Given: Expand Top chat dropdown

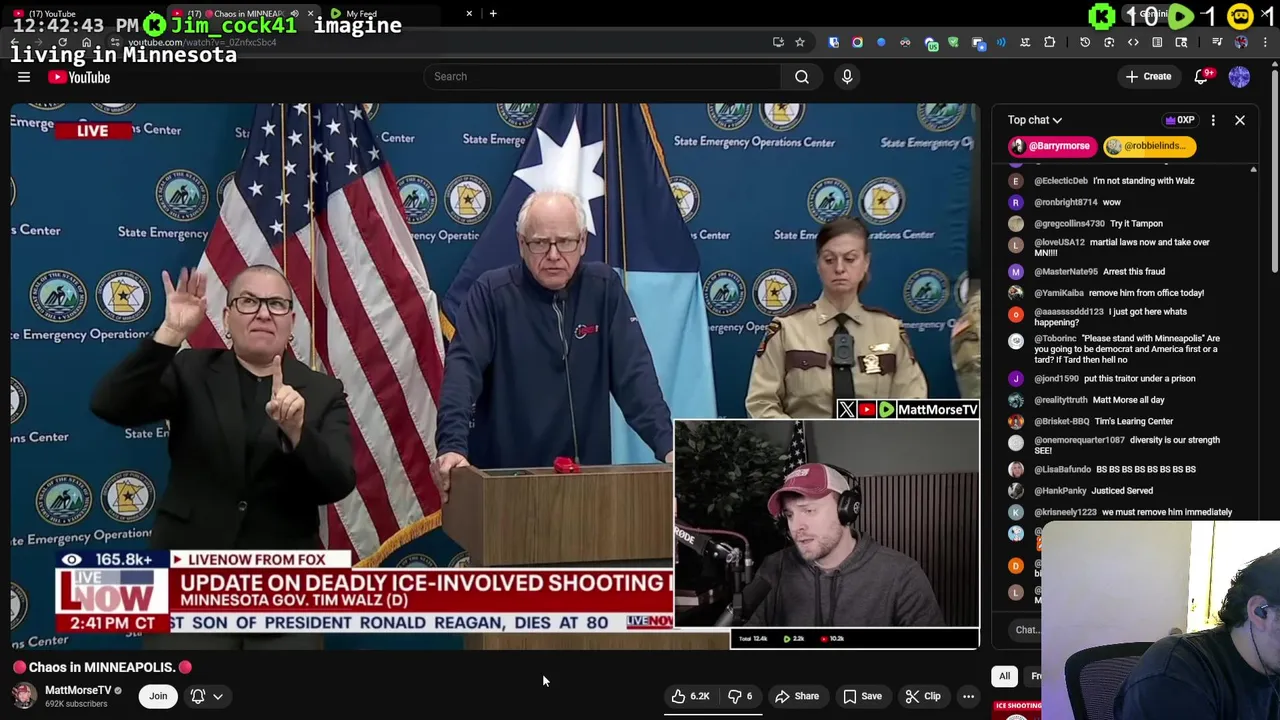Looking at the screenshot, I should pyautogui.click(x=1035, y=120).
